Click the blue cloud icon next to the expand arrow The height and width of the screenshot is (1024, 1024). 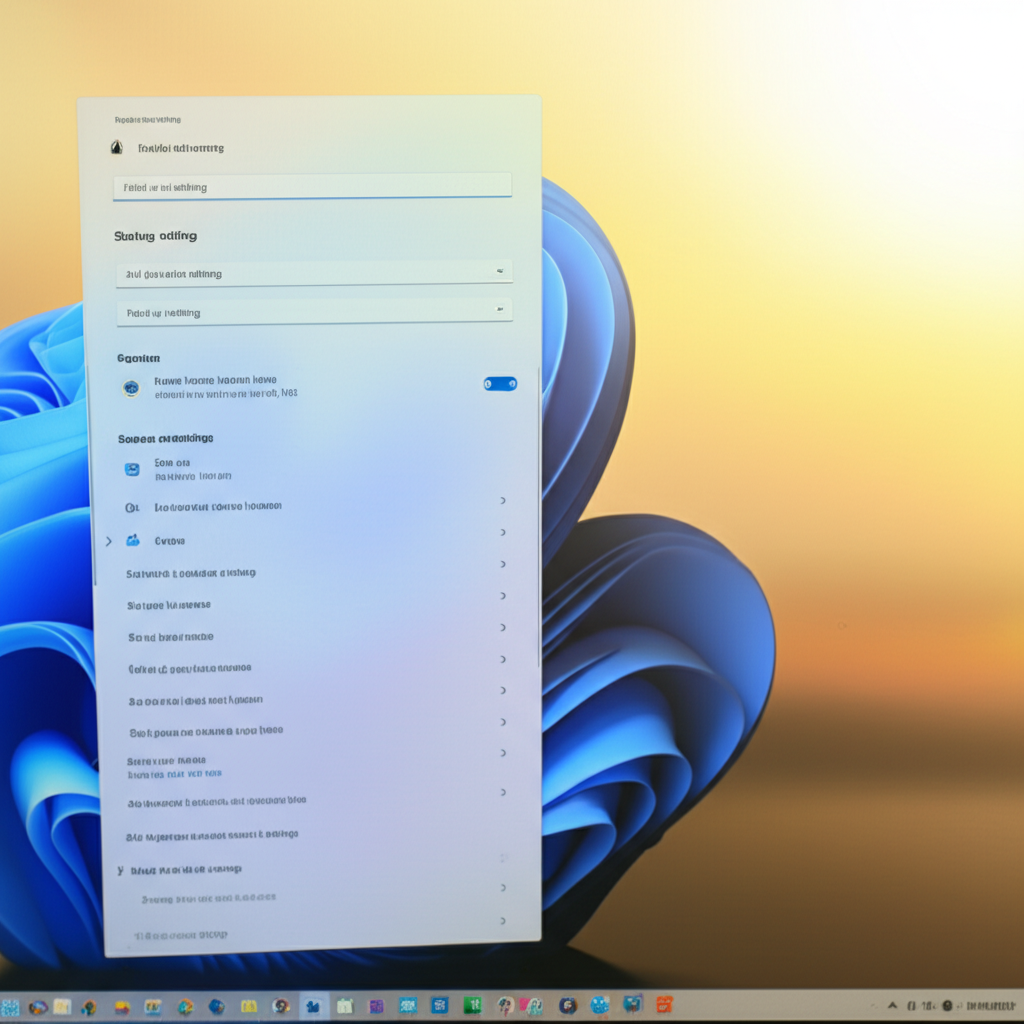(x=132, y=541)
